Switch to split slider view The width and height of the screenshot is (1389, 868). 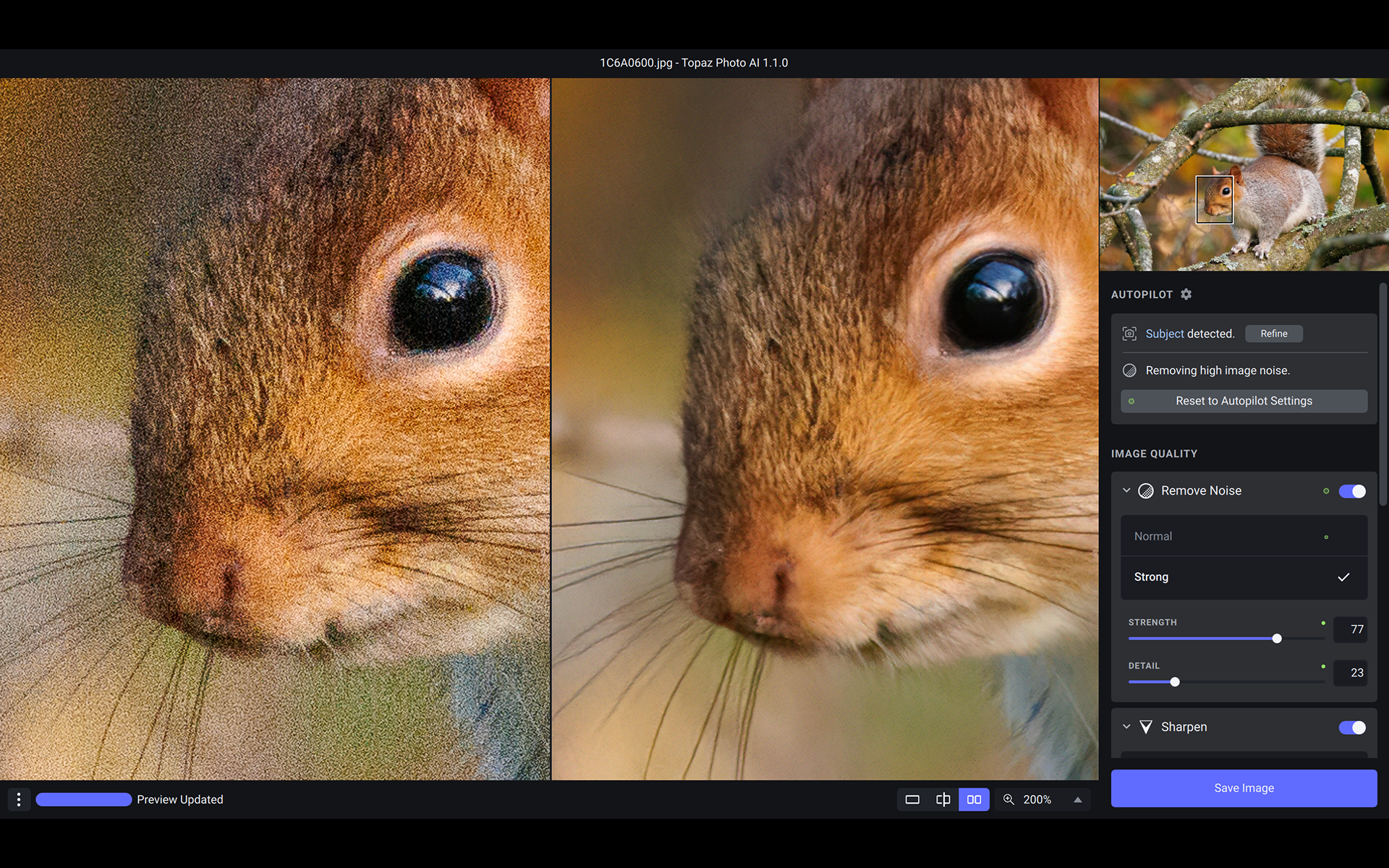(x=943, y=799)
